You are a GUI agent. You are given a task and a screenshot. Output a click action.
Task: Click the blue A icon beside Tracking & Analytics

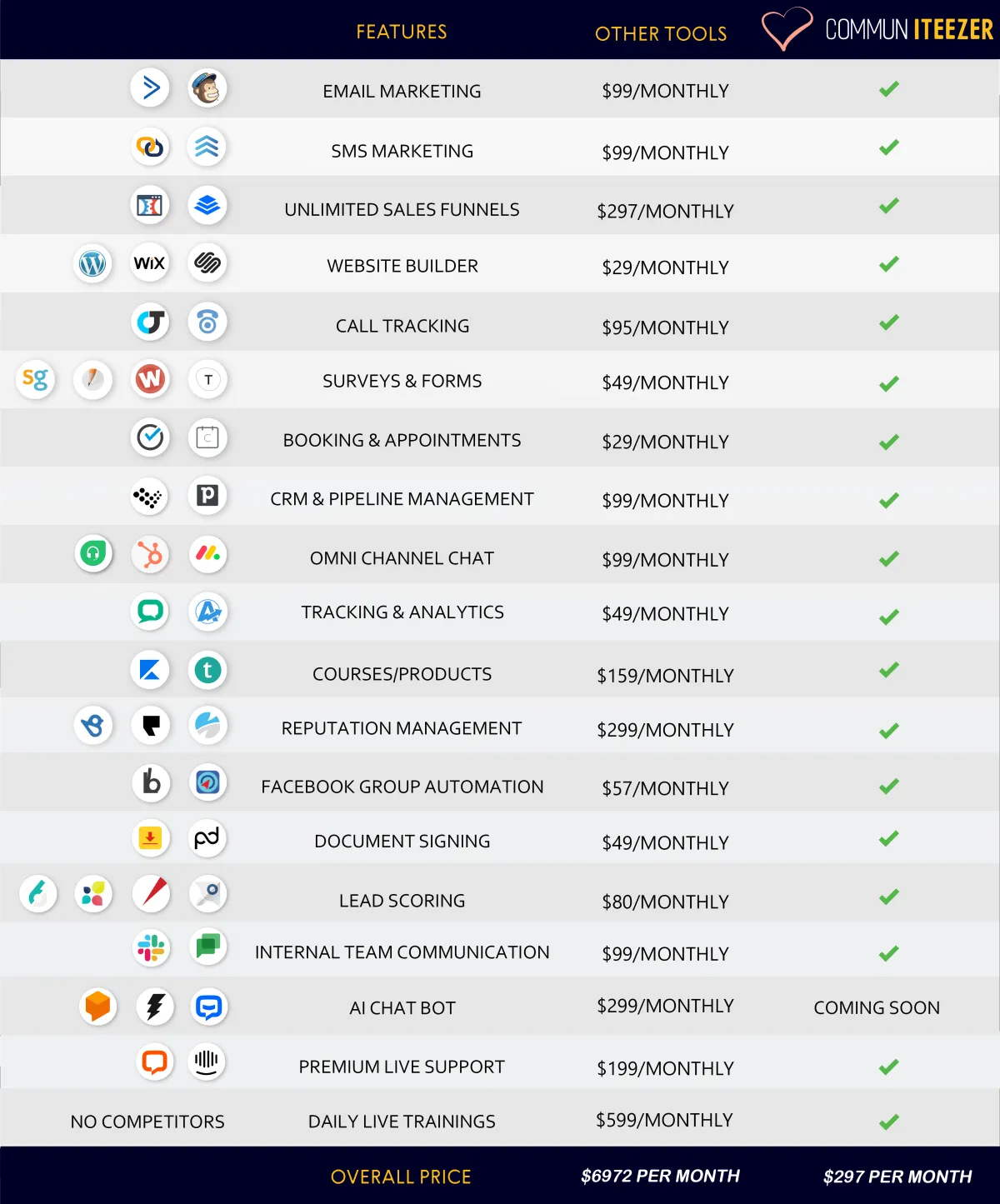(x=207, y=612)
